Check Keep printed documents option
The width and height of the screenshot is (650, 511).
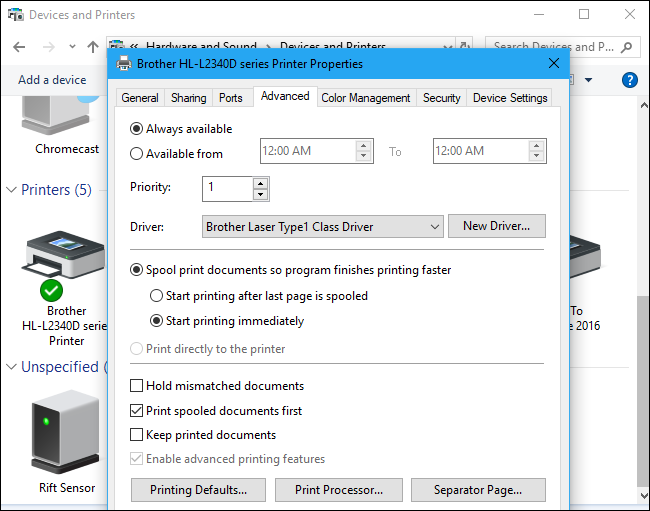click(137, 435)
